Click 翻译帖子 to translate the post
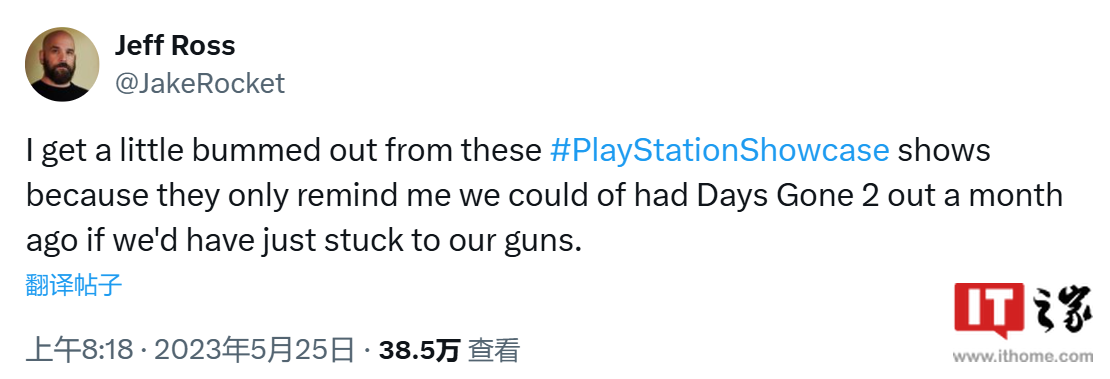 pyautogui.click(x=74, y=285)
